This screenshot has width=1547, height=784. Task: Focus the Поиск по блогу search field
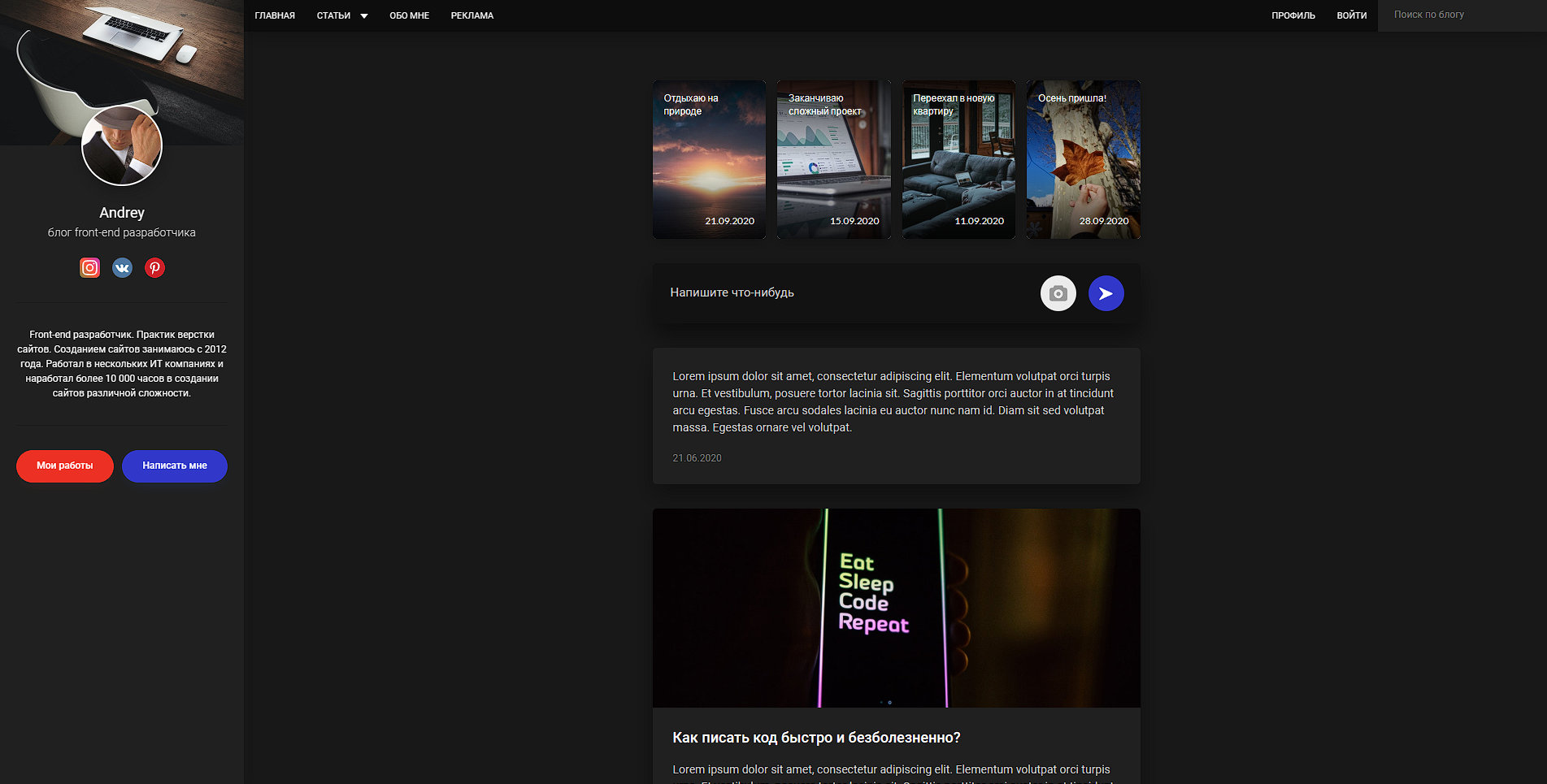[x=1462, y=15]
